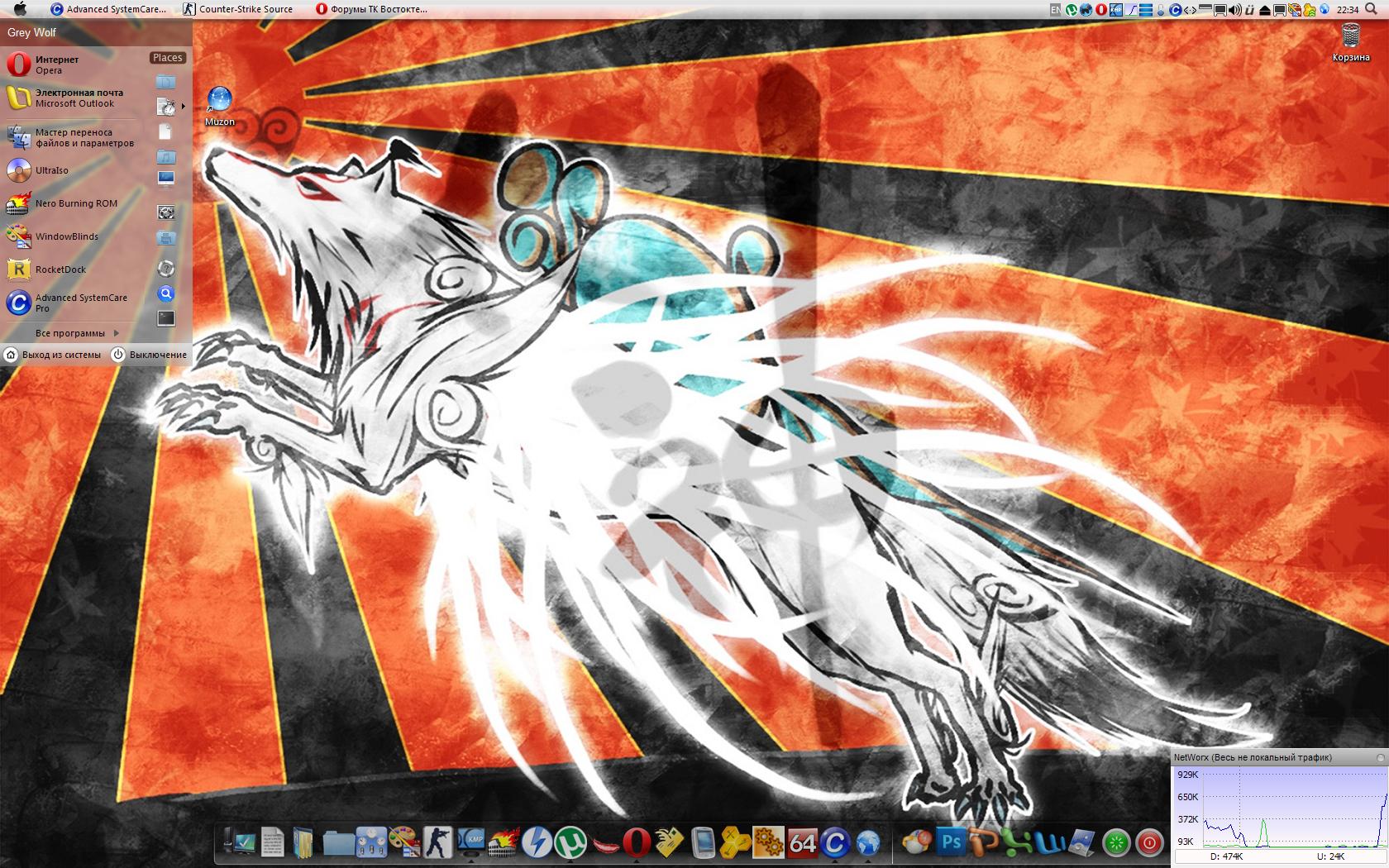Viewport: 1389px width, 868px height.
Task: Click the clock showing 22:34
Action: pos(1348,10)
